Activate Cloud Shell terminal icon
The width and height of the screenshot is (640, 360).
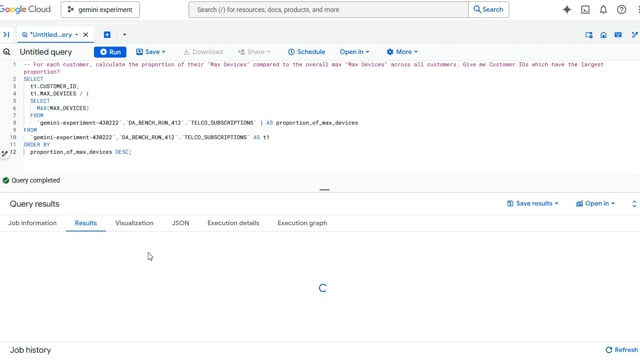[585, 10]
